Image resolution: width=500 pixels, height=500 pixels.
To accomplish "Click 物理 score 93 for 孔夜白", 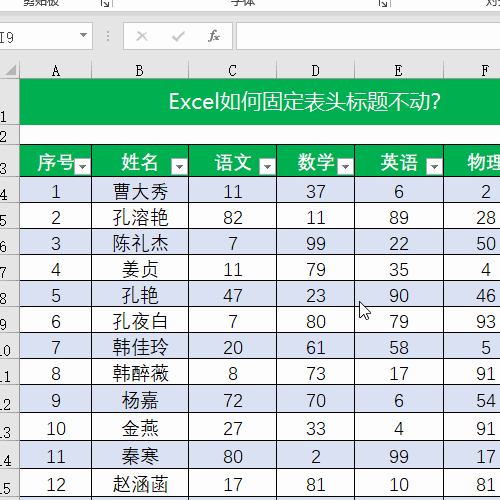I will tap(472, 320).
